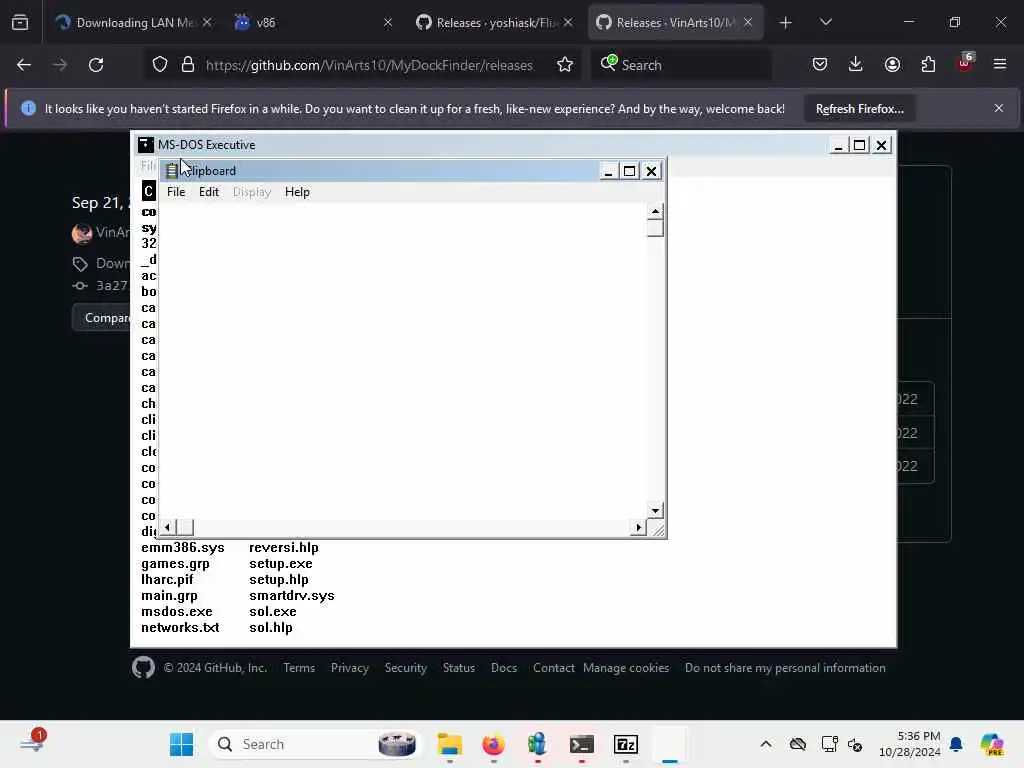Open tracking protection shield icon
Screen dimensions: 1024x768
[160, 65]
